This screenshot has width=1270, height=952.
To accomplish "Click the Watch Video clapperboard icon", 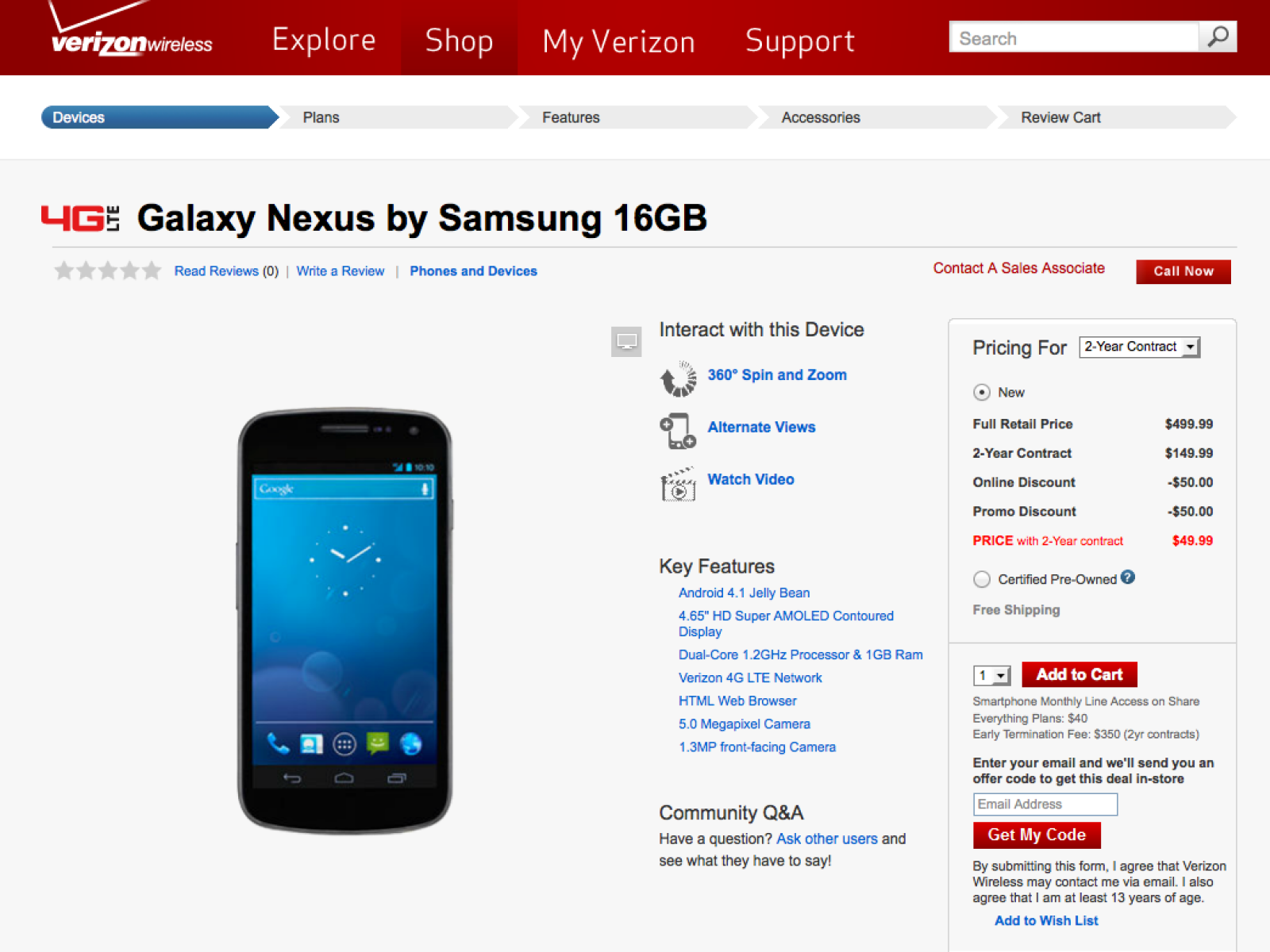I will (x=678, y=484).
